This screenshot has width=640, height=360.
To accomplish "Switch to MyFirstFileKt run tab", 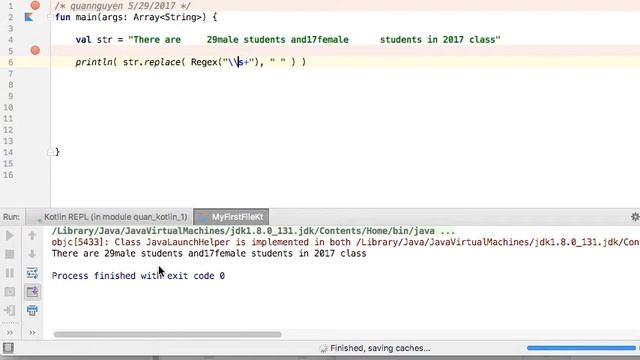I will pyautogui.click(x=231, y=217).
